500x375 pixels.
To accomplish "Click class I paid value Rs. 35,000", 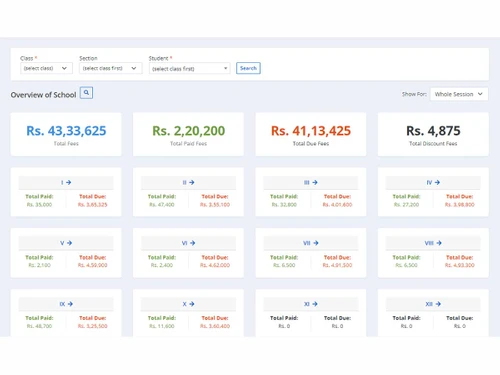I will [x=39, y=205].
